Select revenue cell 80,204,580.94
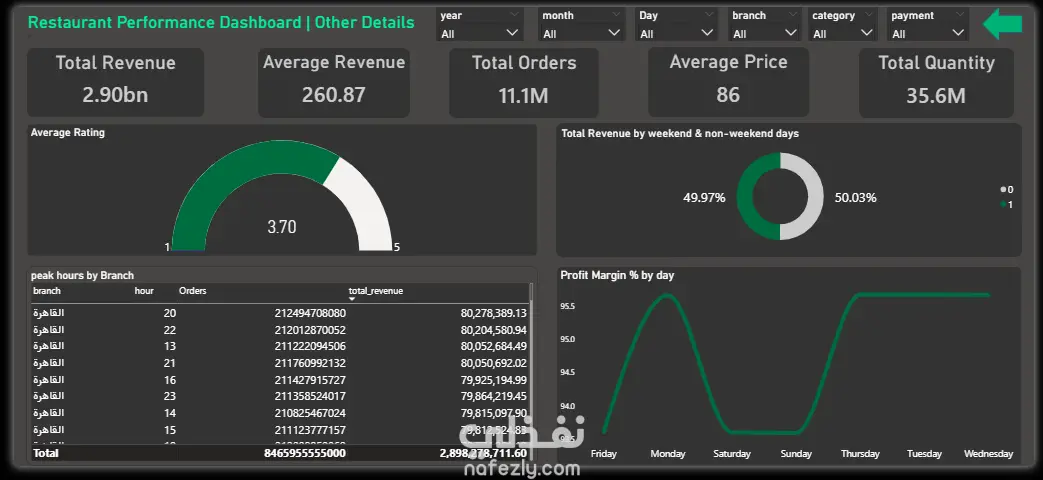 493,330
